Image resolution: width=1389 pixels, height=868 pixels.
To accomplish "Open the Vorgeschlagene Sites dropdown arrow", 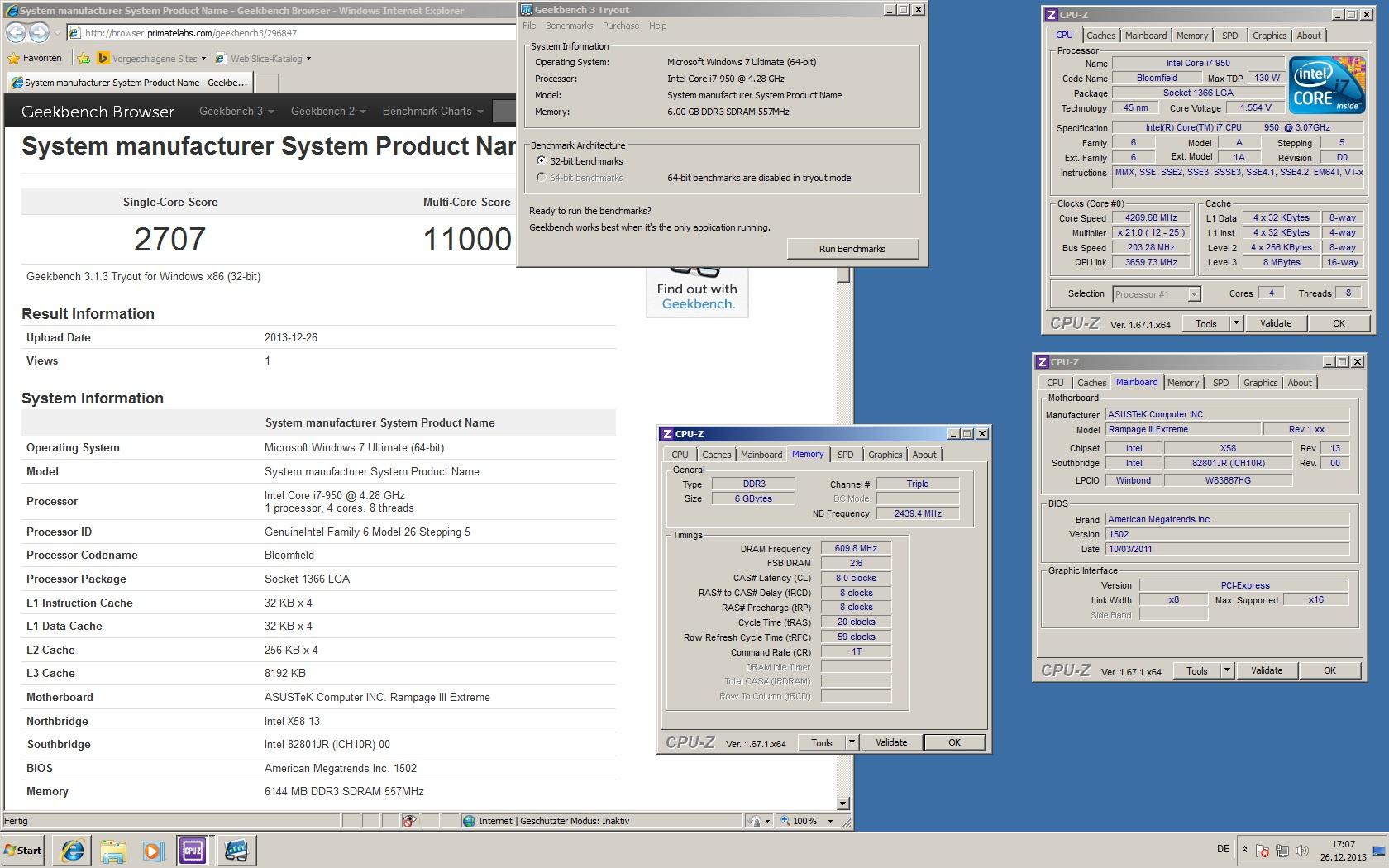I will pyautogui.click(x=203, y=59).
